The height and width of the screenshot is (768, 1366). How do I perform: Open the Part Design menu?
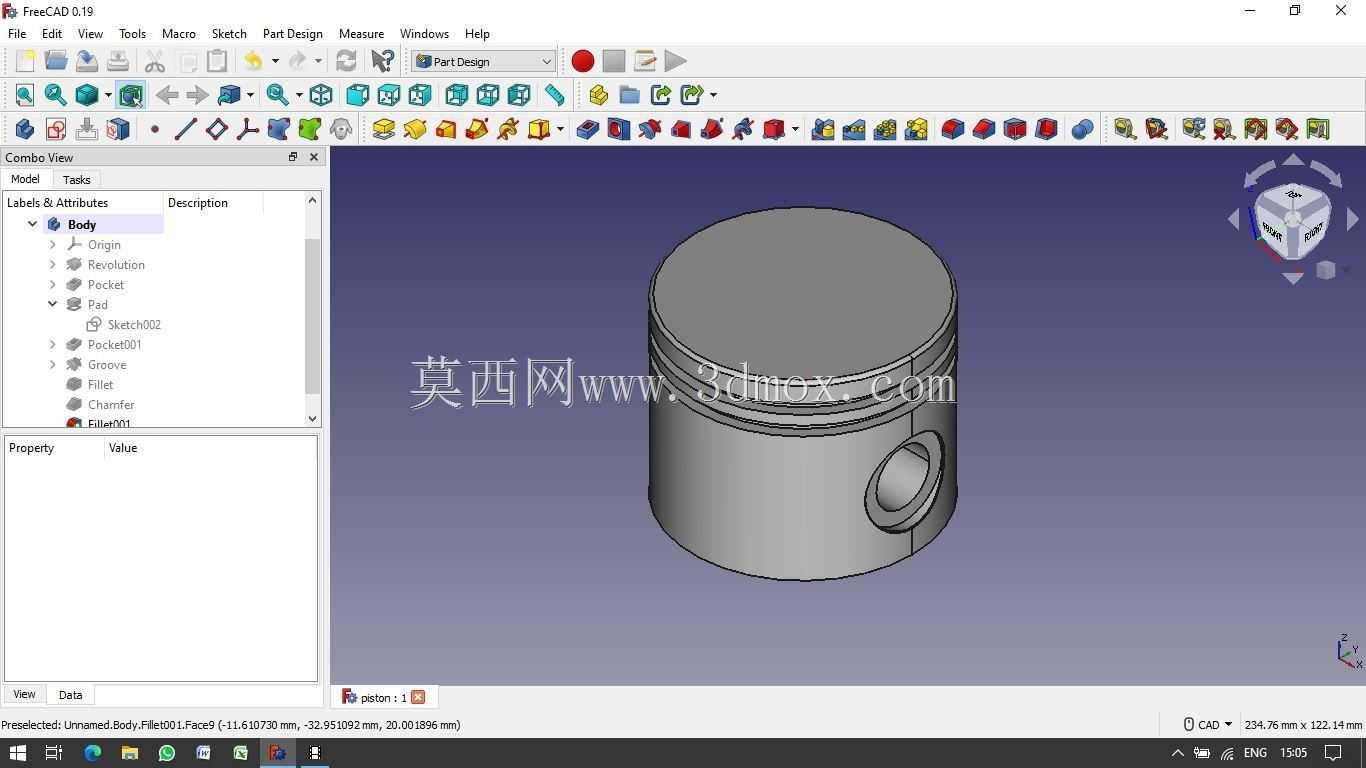292,33
